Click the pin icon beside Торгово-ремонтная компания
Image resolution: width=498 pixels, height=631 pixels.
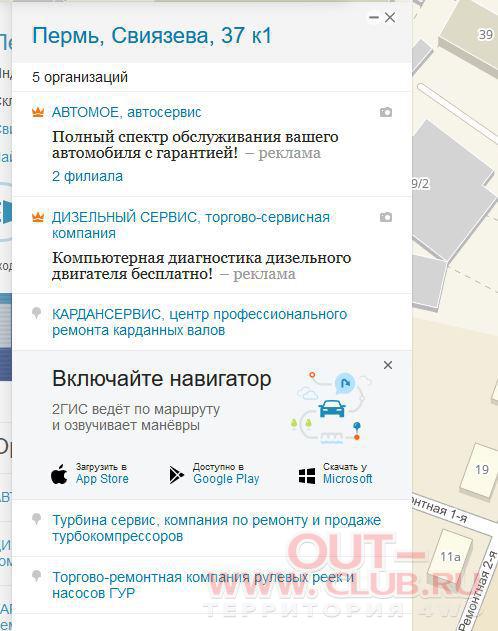coord(37,576)
